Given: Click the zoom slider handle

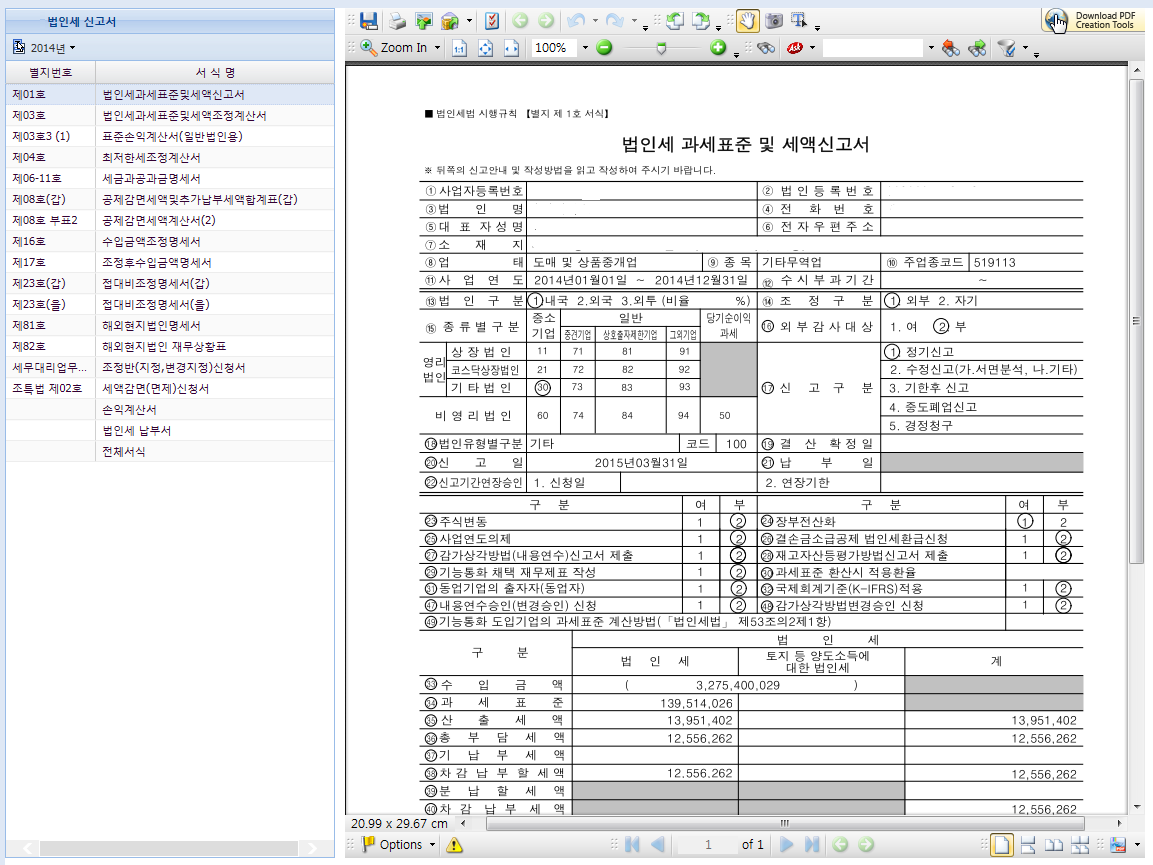Looking at the screenshot, I should (x=662, y=48).
